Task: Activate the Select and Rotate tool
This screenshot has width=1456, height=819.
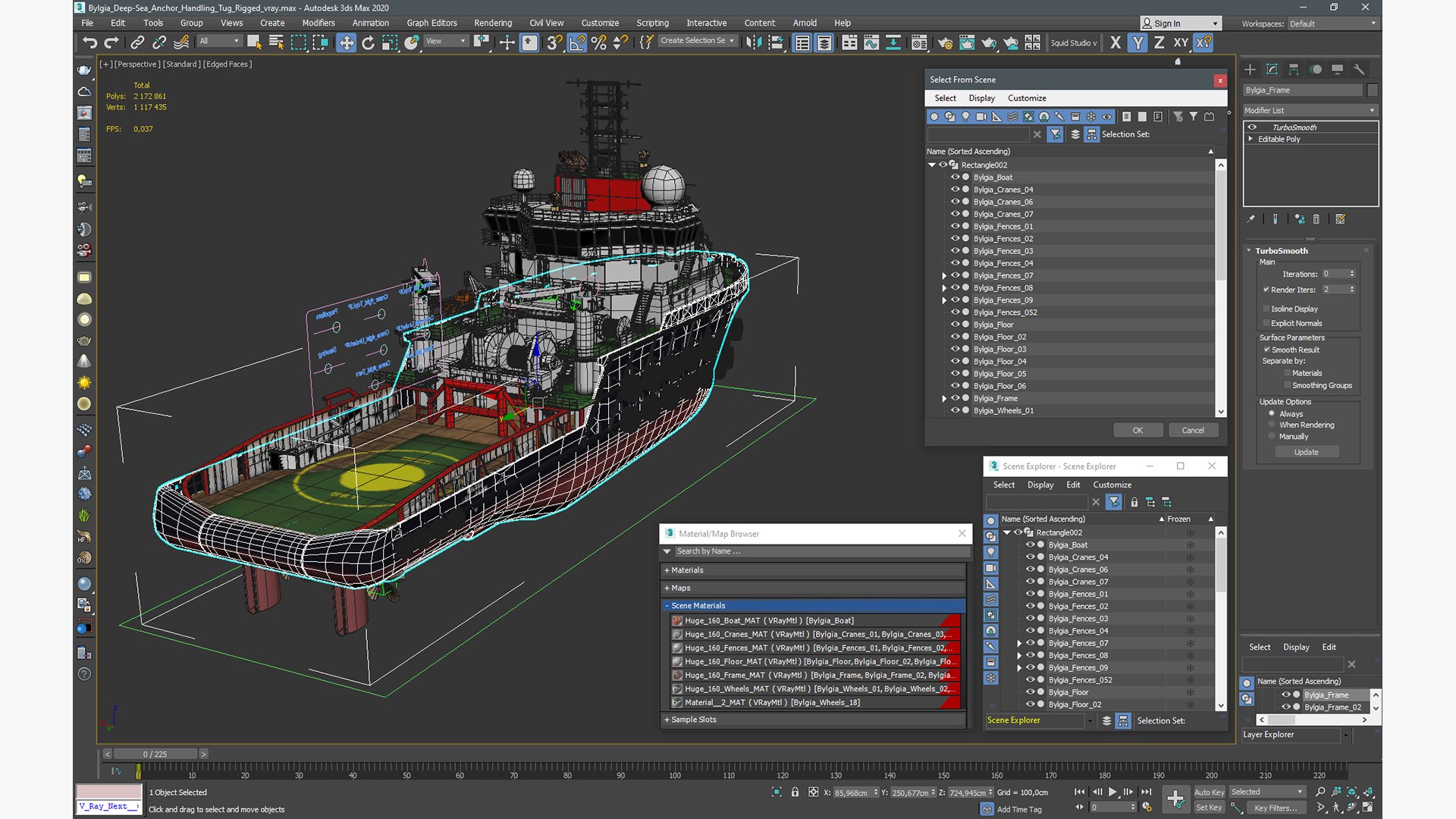Action: [368, 42]
